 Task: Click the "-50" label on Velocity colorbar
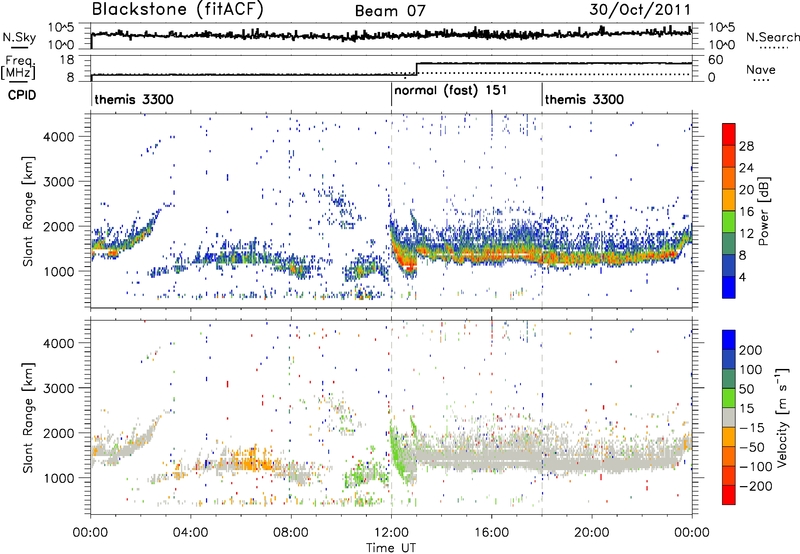[752, 447]
